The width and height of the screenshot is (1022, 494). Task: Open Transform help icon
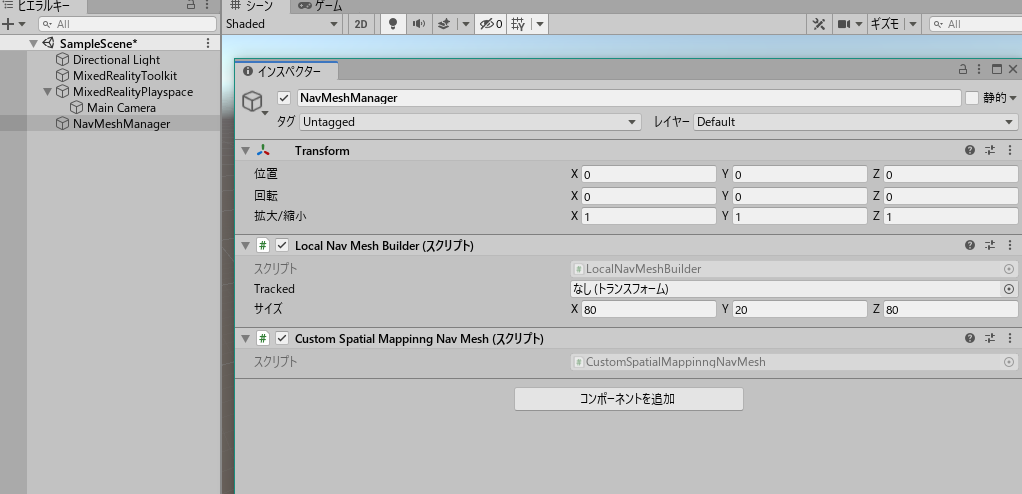970,151
